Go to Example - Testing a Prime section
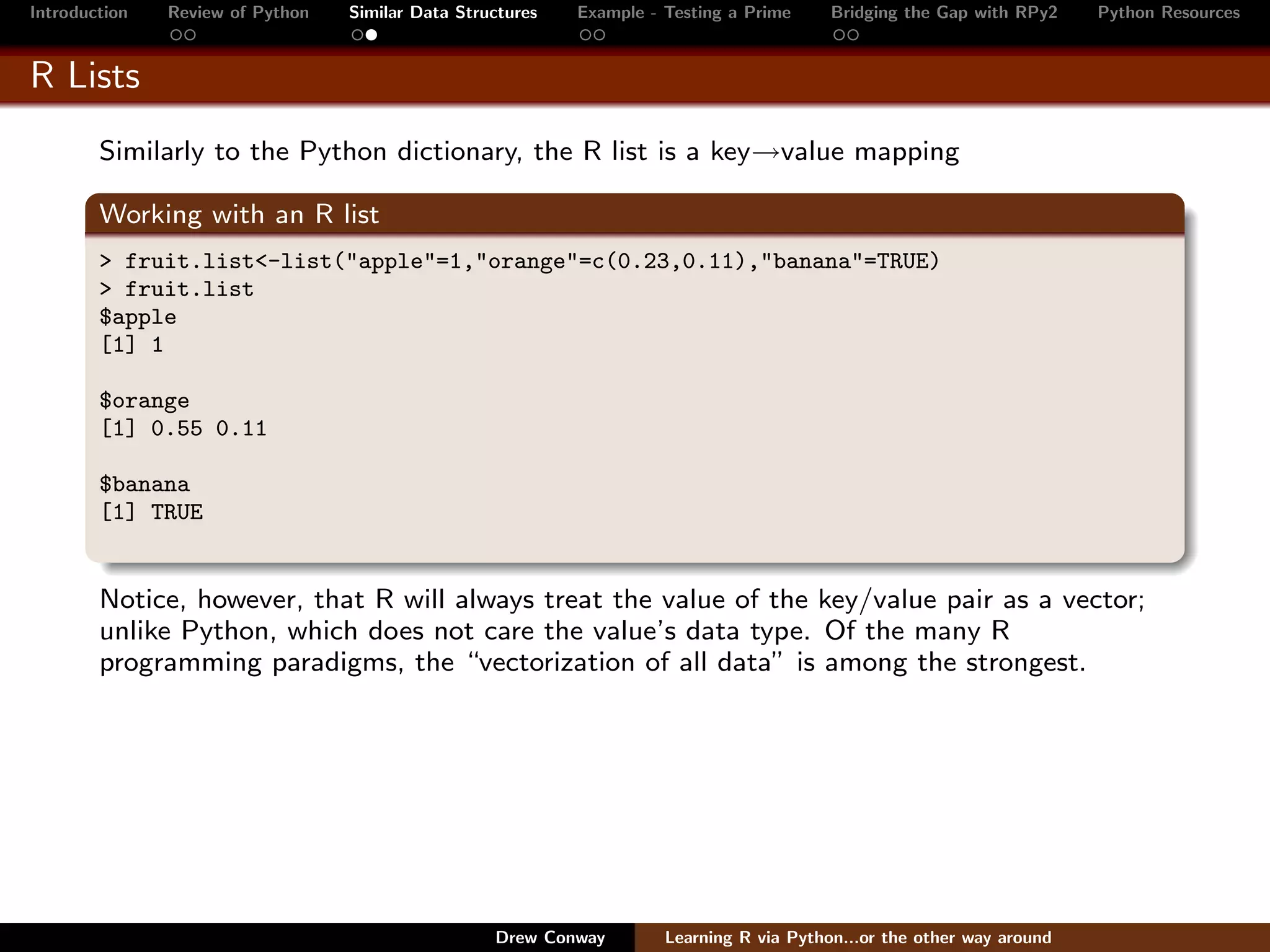The height and width of the screenshot is (952, 1270). point(684,12)
